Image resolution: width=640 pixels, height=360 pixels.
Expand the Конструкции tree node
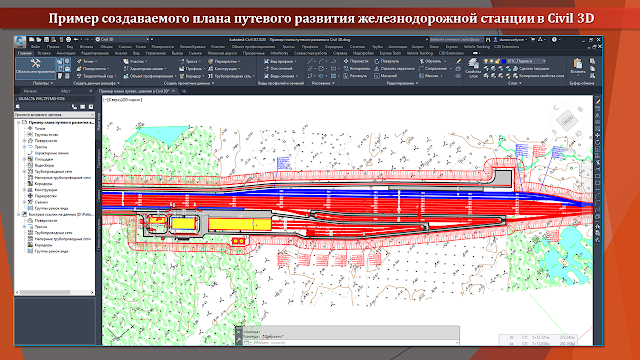click(24, 190)
